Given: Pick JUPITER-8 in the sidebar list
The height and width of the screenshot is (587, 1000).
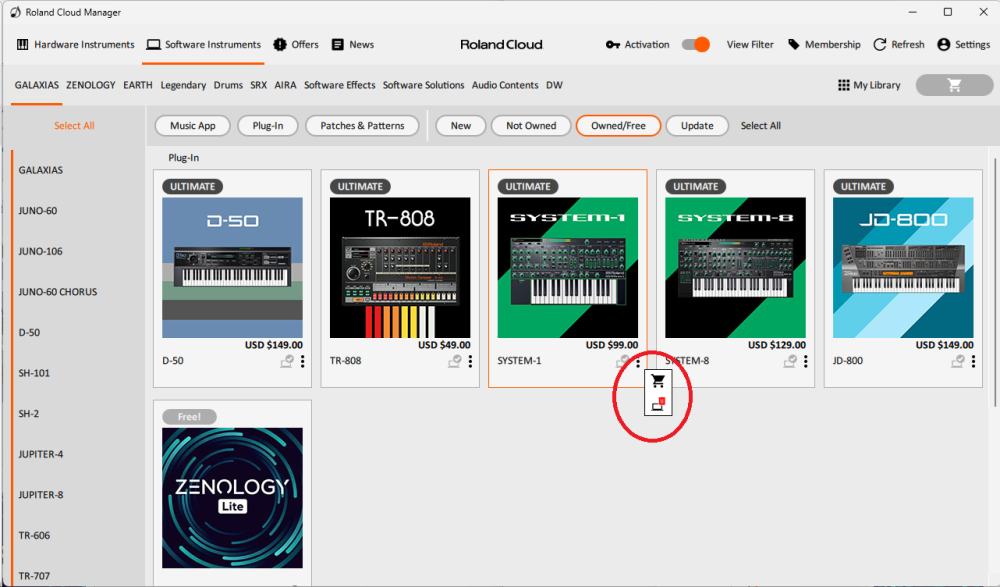Looking at the screenshot, I should pos(41,494).
